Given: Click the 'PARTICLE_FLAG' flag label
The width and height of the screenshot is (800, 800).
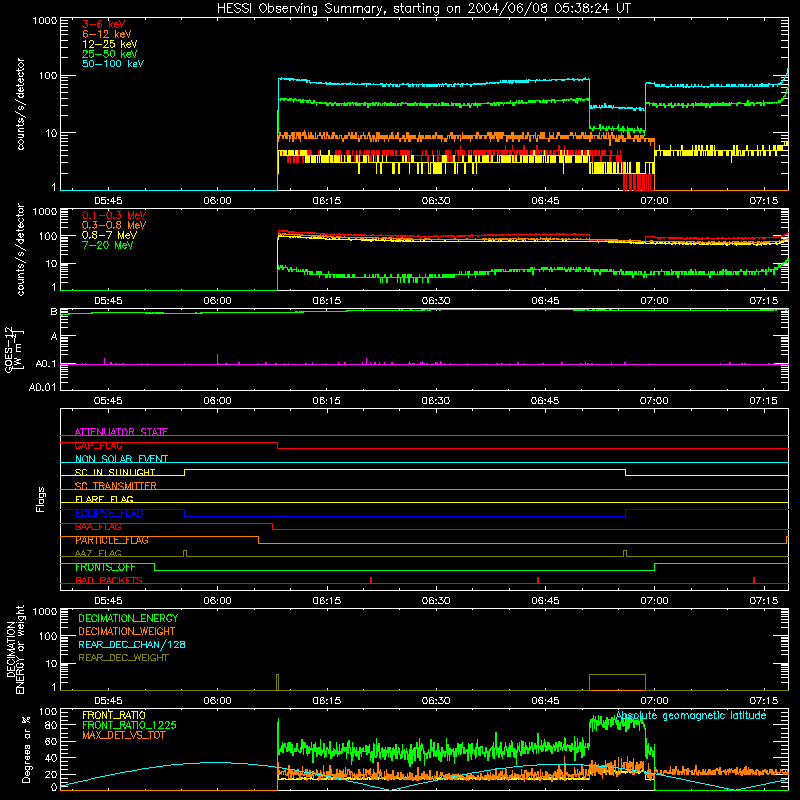Looking at the screenshot, I should coord(112,540).
